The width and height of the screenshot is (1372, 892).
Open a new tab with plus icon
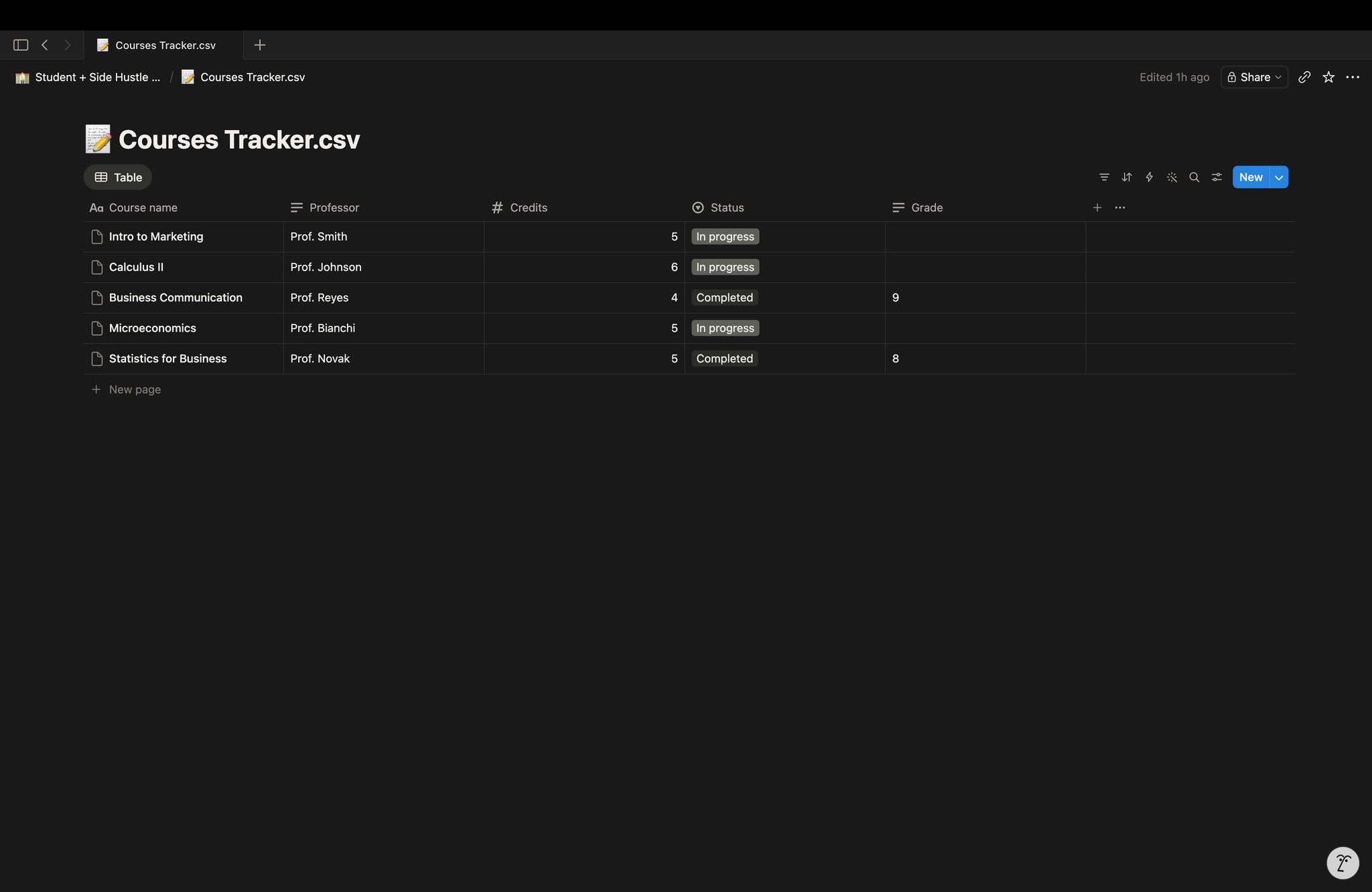(260, 45)
